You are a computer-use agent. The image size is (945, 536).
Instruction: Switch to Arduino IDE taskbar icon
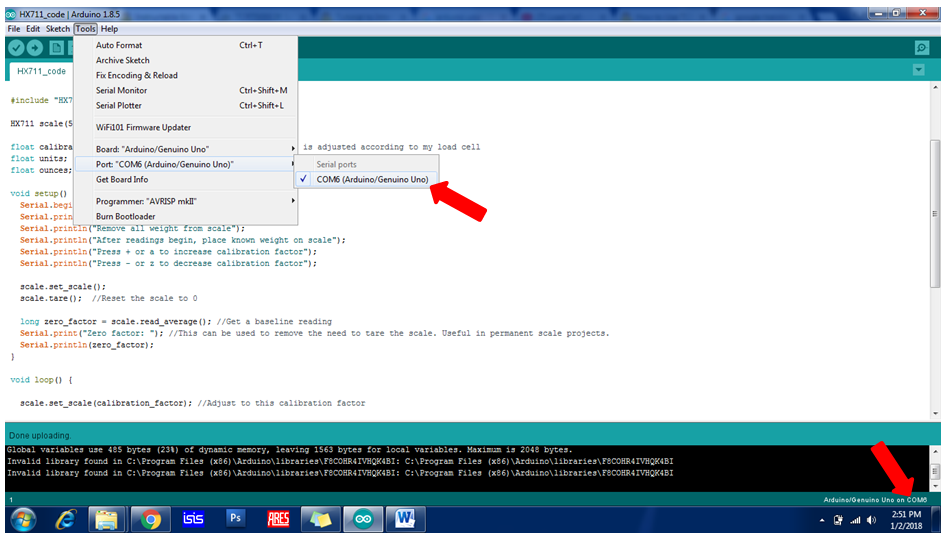[x=363, y=519]
